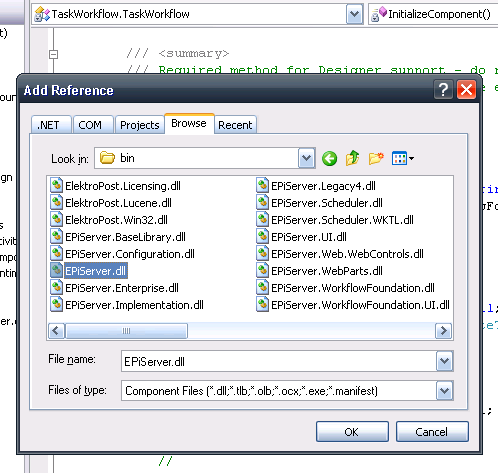Click the bin folder icon in Look in

(107, 158)
